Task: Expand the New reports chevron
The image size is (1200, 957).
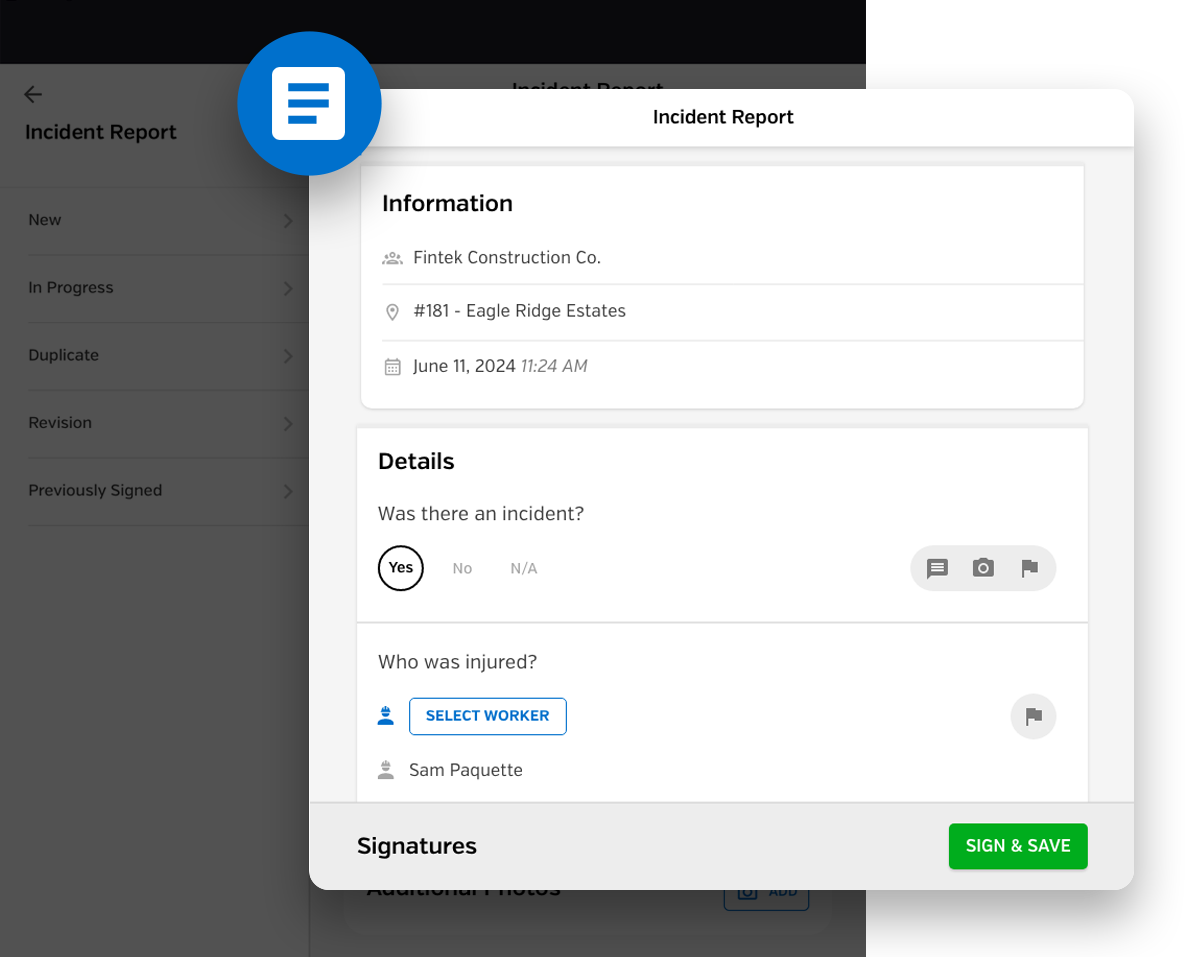Action: point(288,221)
